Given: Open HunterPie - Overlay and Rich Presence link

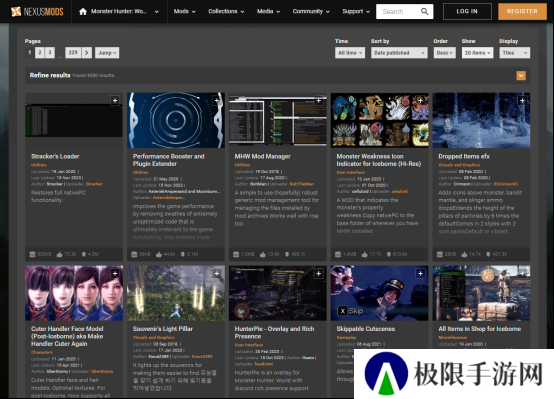Looking at the screenshot, I should point(274,333).
